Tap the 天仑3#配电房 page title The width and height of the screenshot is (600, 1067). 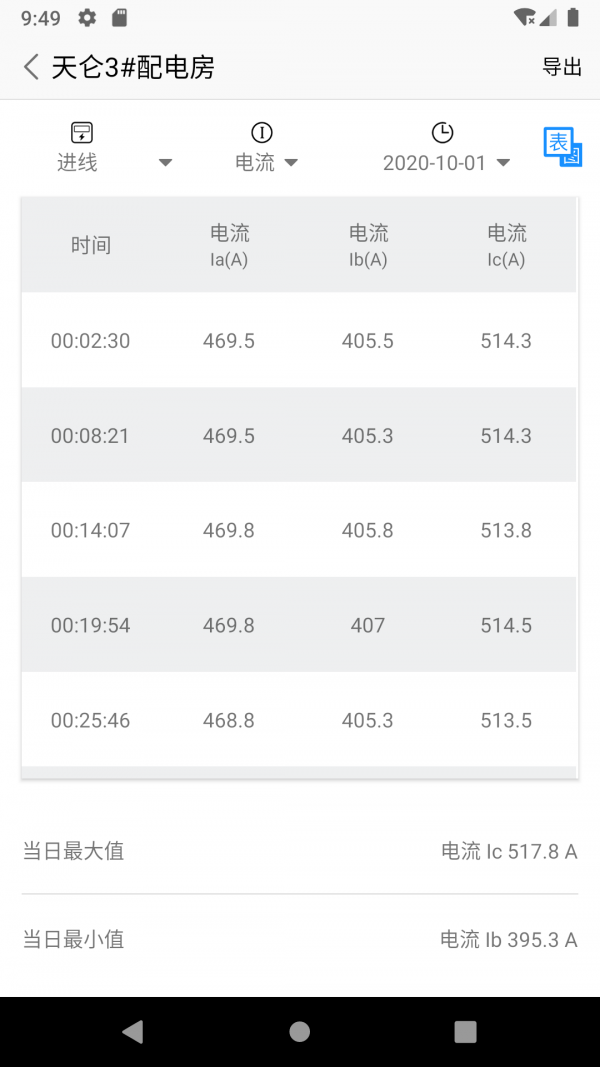(133, 67)
